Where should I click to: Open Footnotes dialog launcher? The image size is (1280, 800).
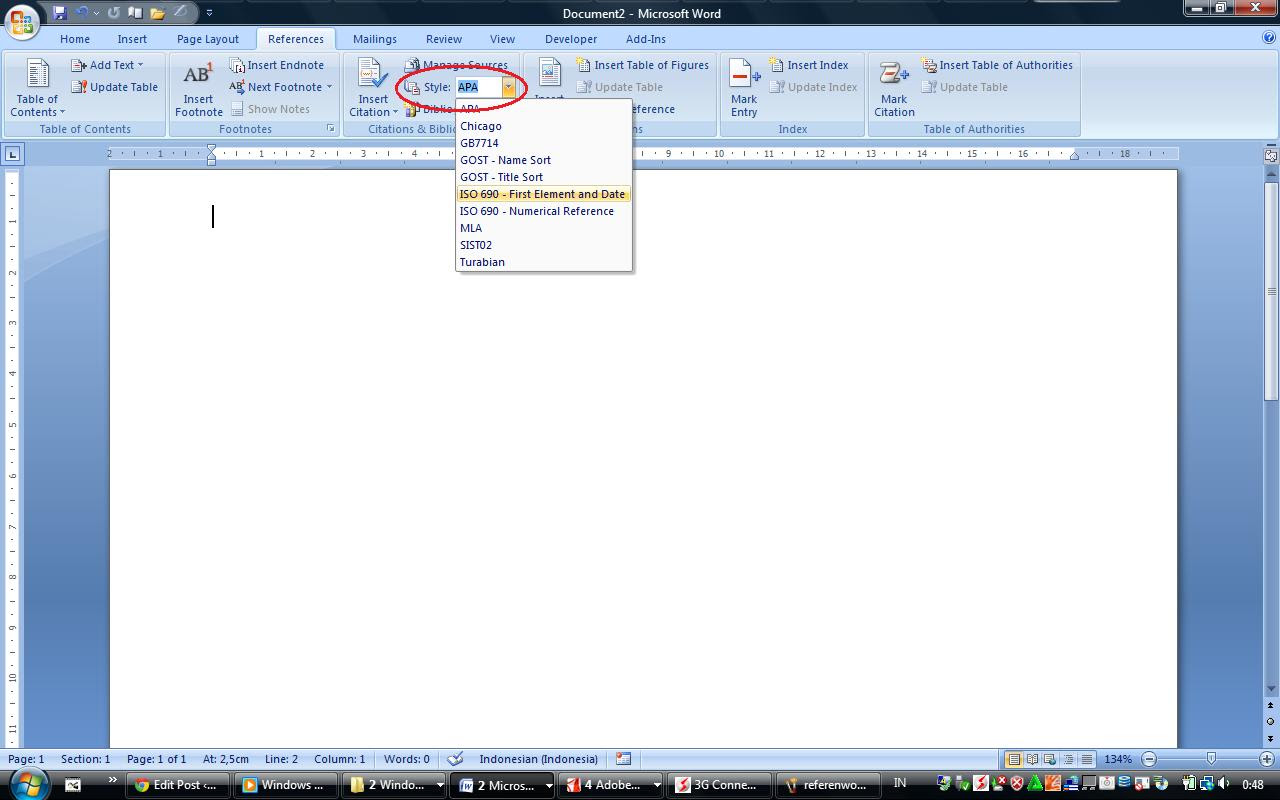(x=331, y=129)
